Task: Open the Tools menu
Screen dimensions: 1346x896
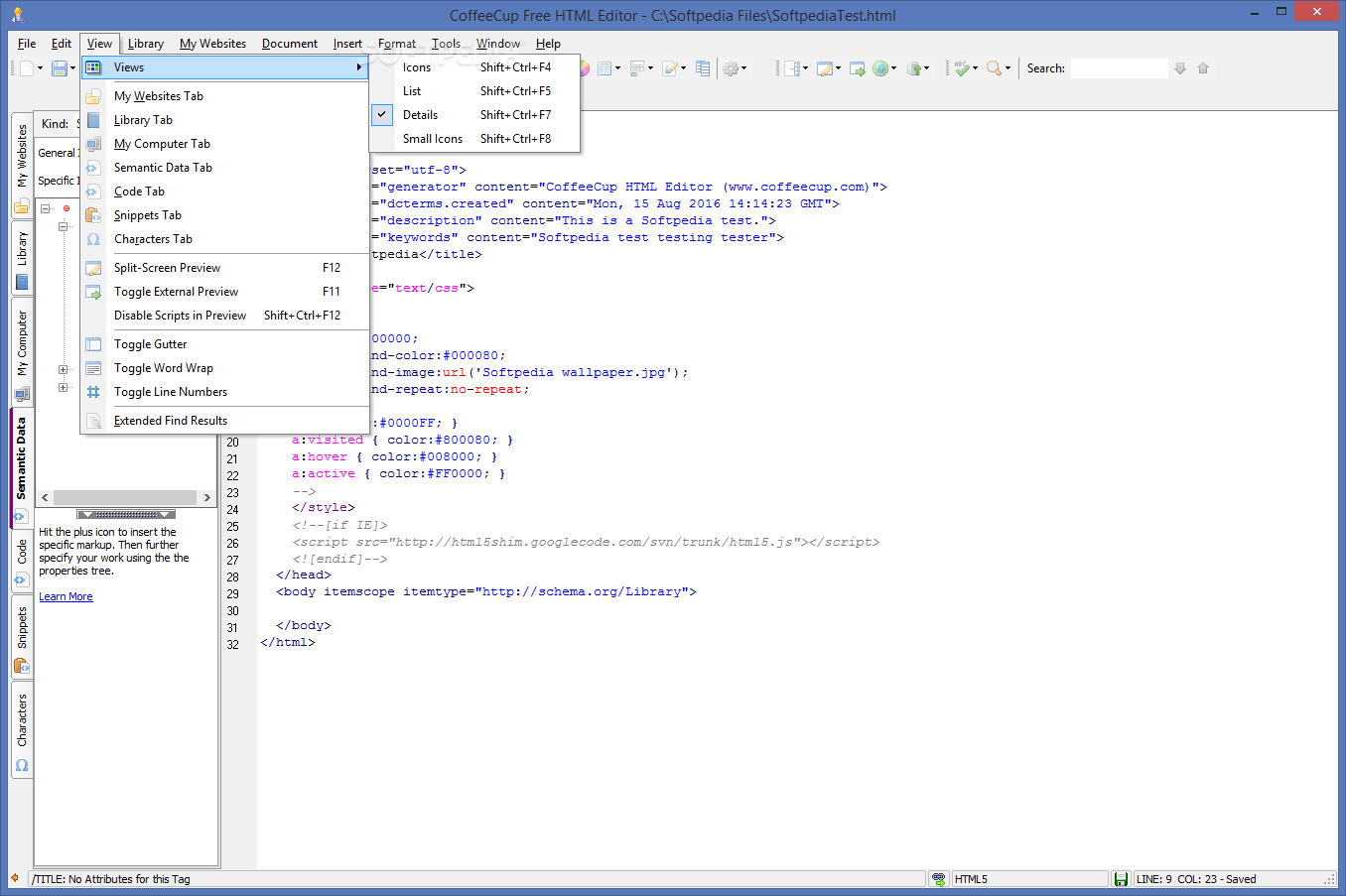Action: (446, 44)
